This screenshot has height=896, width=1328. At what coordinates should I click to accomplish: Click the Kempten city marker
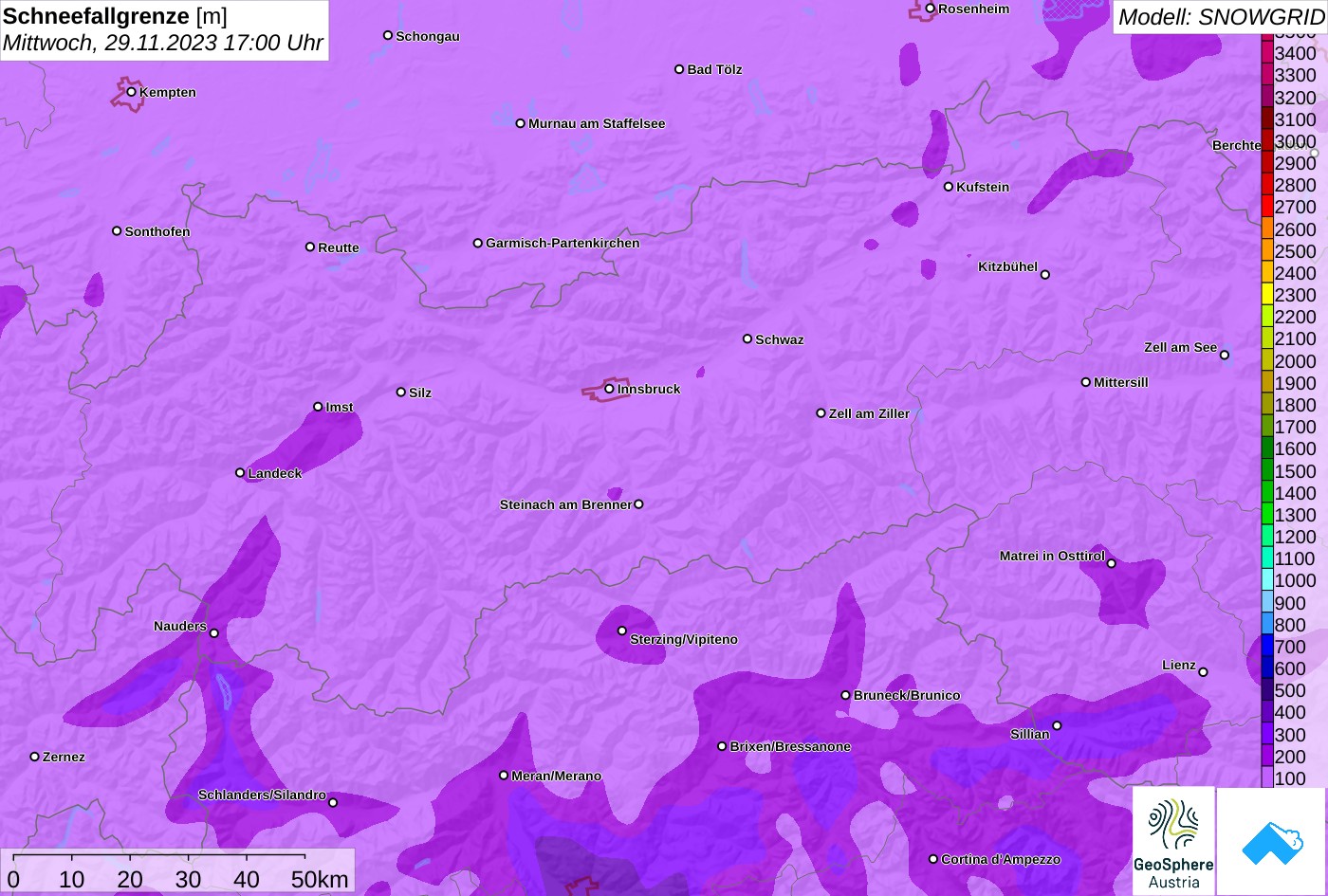(131, 92)
